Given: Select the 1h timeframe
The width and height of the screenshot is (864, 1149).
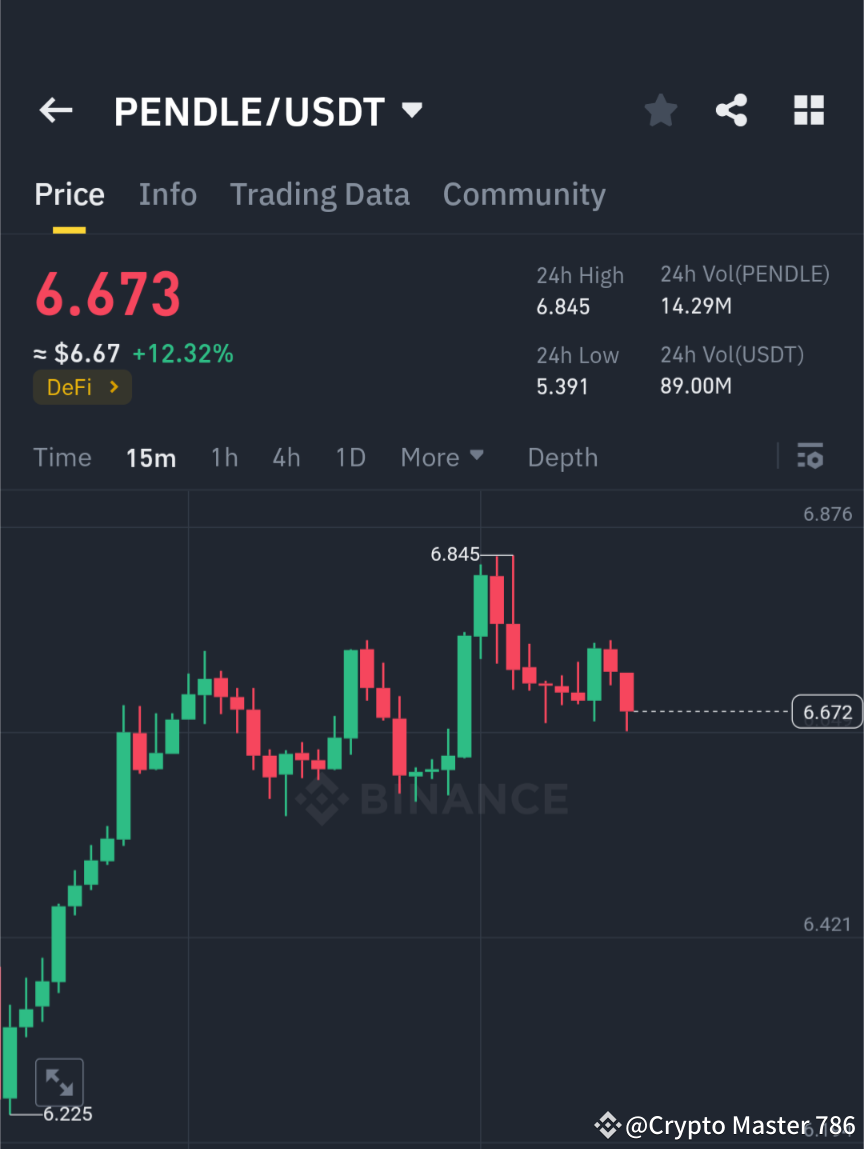Looking at the screenshot, I should click(224, 457).
